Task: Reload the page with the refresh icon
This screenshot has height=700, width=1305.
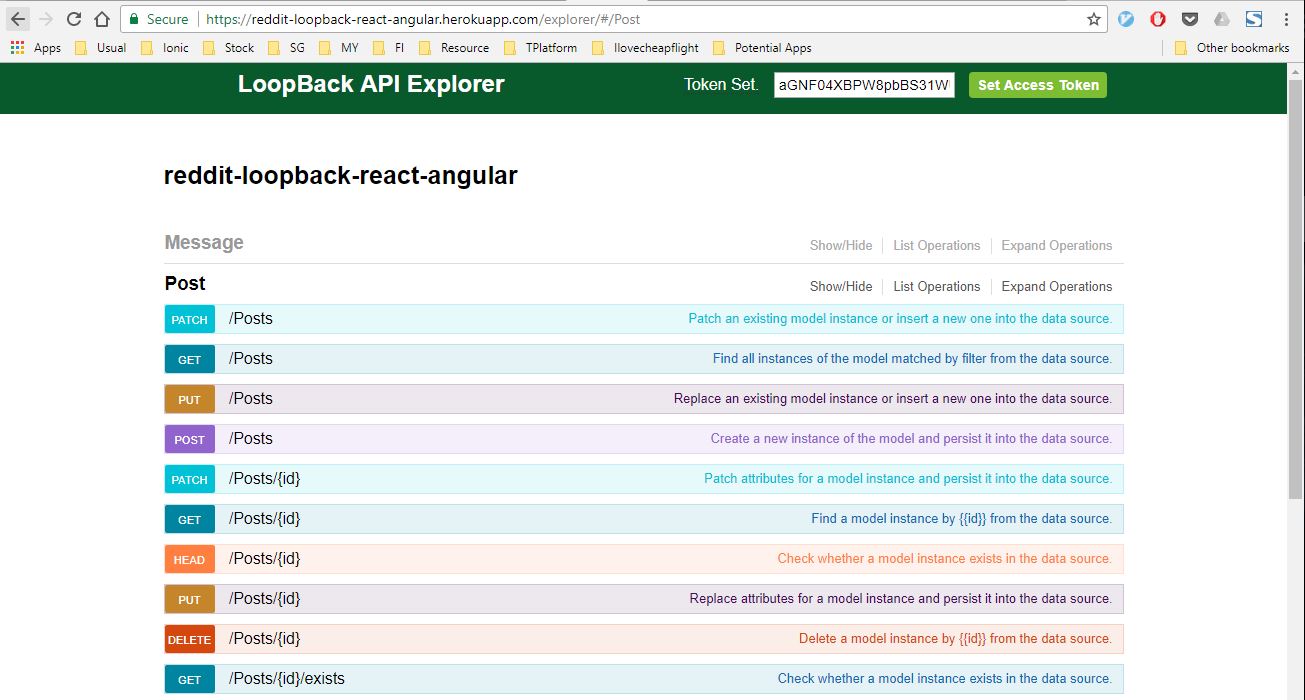Action: [x=74, y=19]
